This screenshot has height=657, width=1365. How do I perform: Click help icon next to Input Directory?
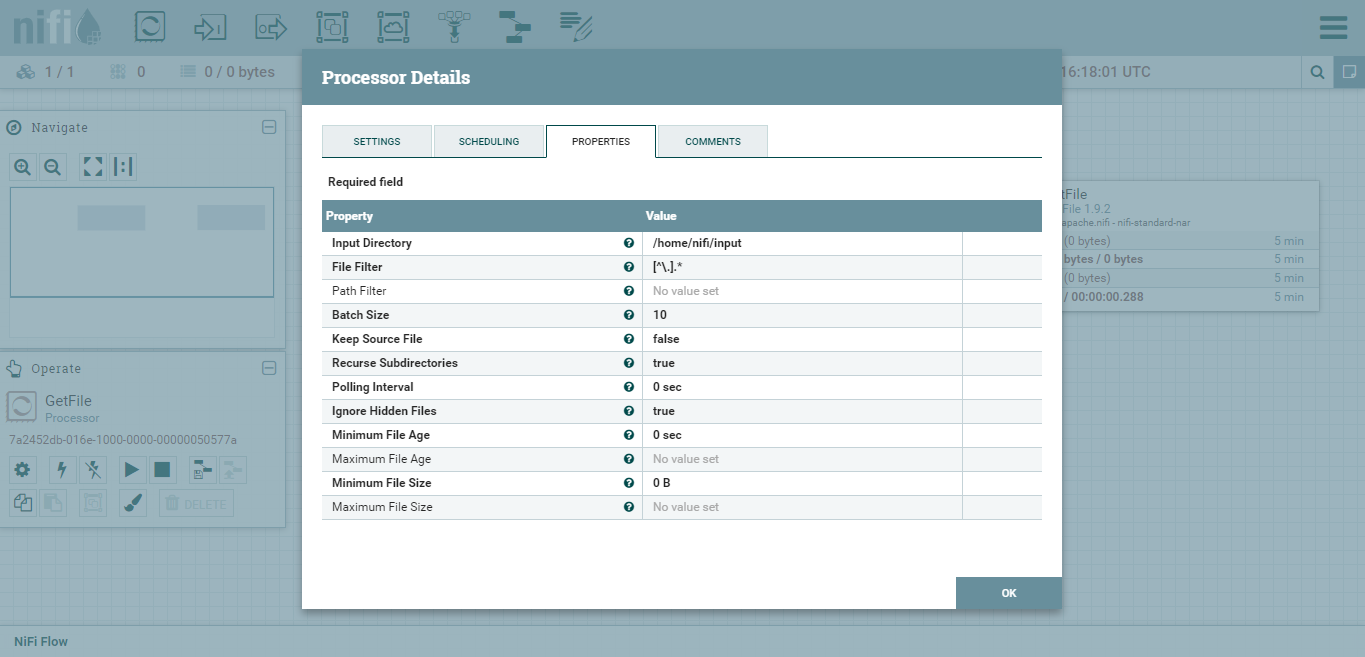(x=629, y=243)
